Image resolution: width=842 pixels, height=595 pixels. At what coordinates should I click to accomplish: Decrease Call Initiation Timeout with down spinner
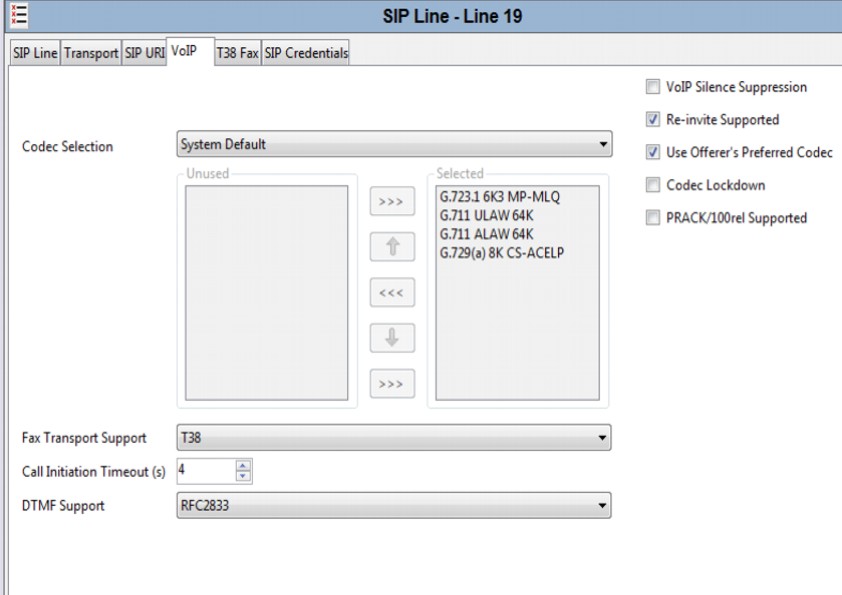pyautogui.click(x=243, y=476)
